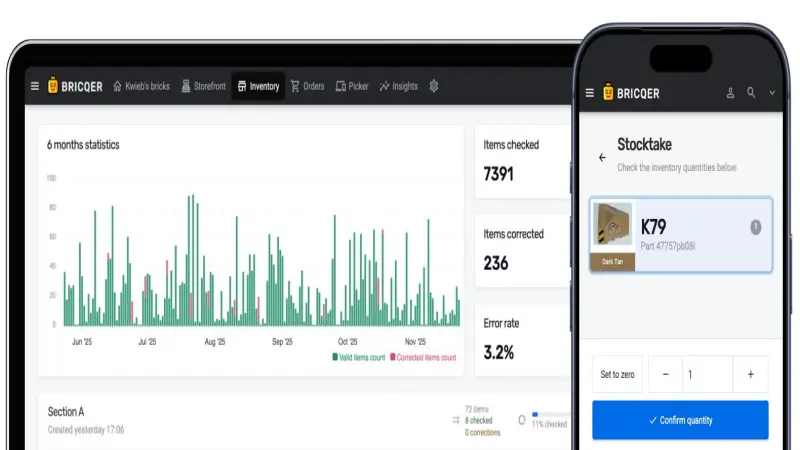Open the Section A row
The width and height of the screenshot is (800, 450).
pos(305,421)
